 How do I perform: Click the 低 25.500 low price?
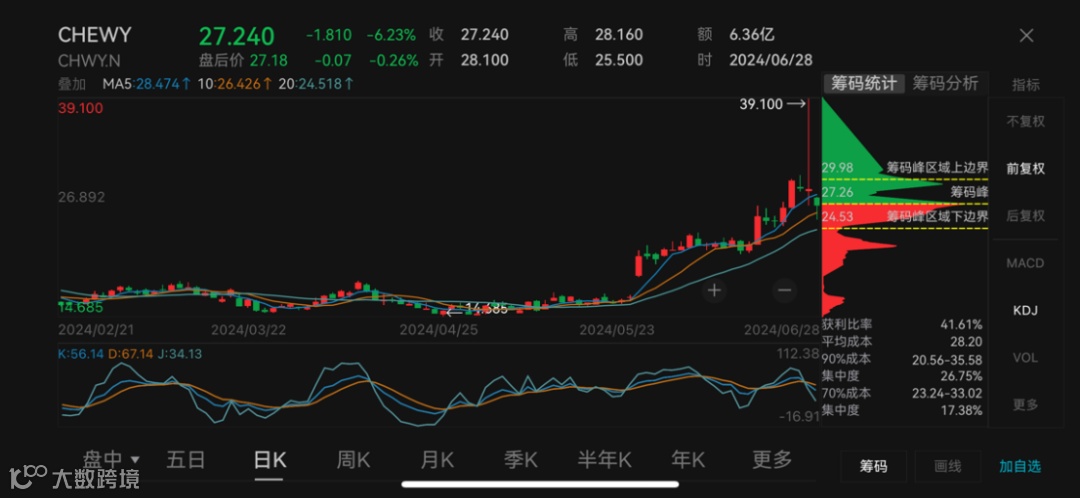pyautogui.click(x=603, y=61)
